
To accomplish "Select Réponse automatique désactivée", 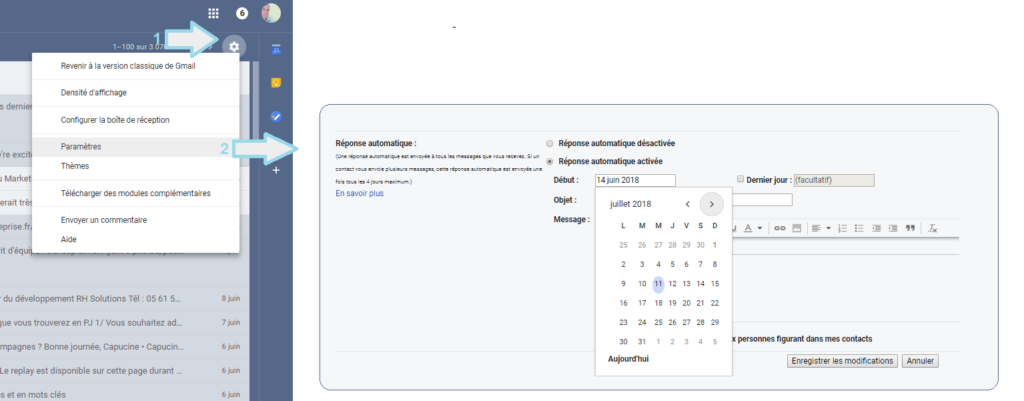I will (x=549, y=143).
